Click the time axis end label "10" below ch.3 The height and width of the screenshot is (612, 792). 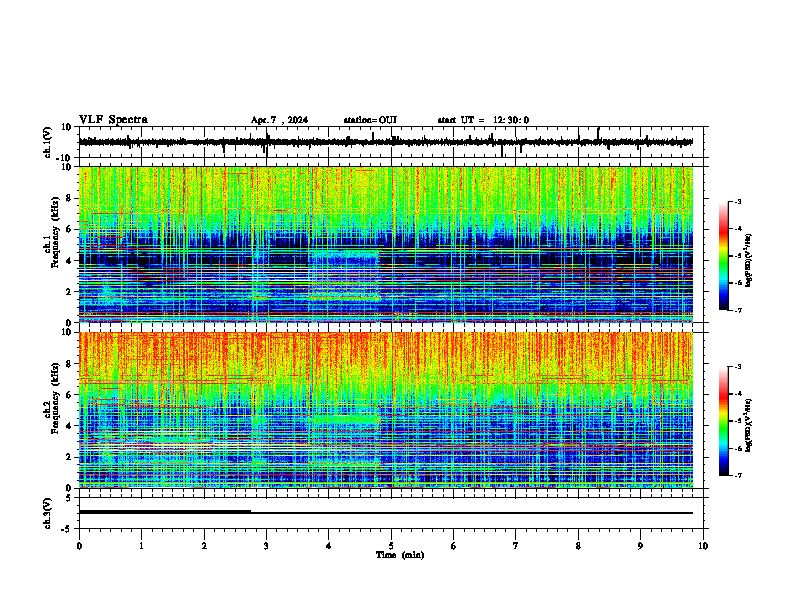[x=703, y=546]
